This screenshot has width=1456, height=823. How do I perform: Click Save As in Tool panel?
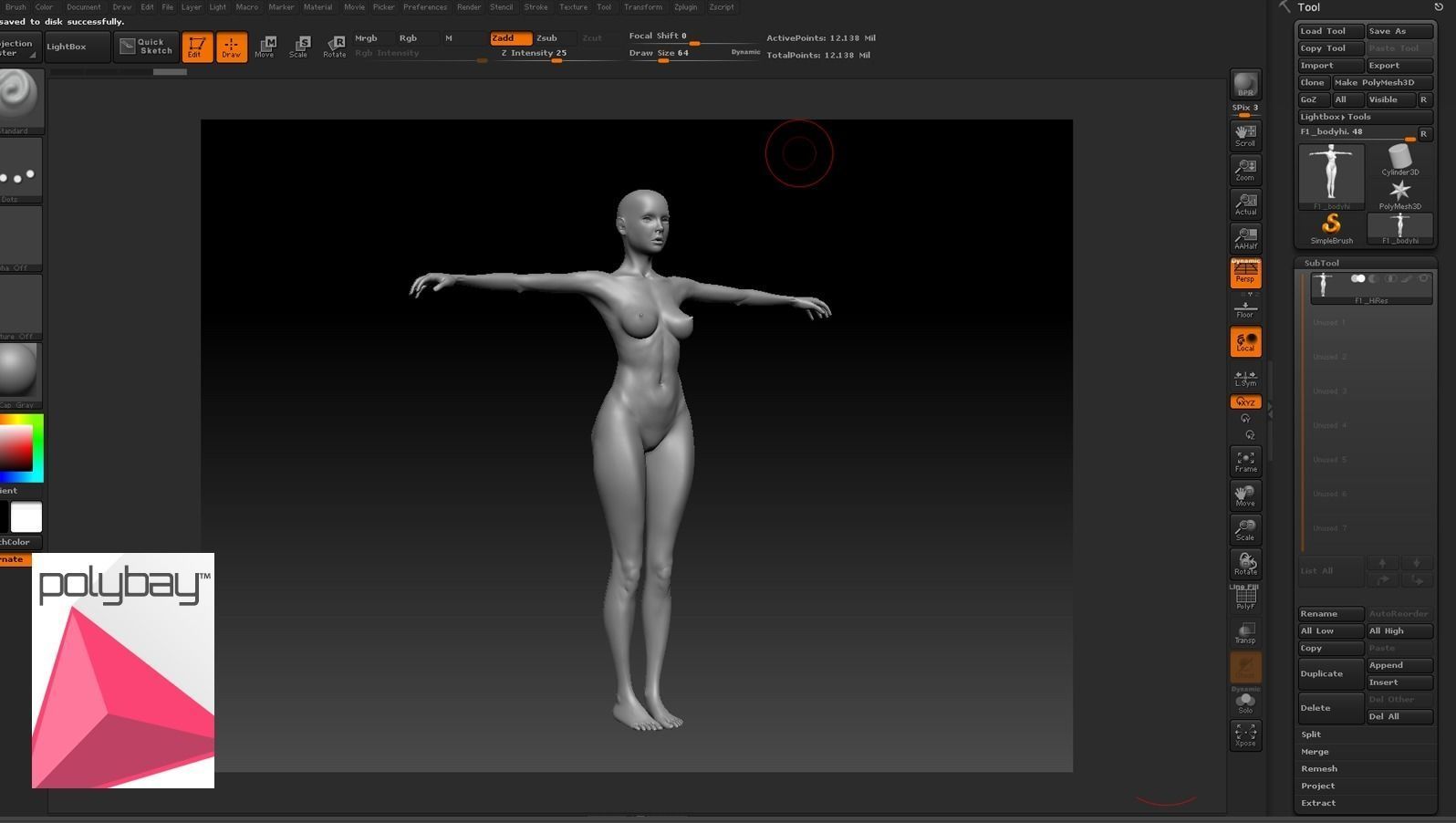pyautogui.click(x=1399, y=31)
